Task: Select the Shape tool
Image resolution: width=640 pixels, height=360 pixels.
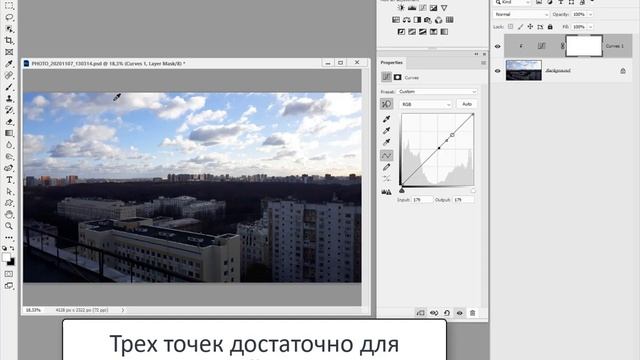Action: coord(9,203)
